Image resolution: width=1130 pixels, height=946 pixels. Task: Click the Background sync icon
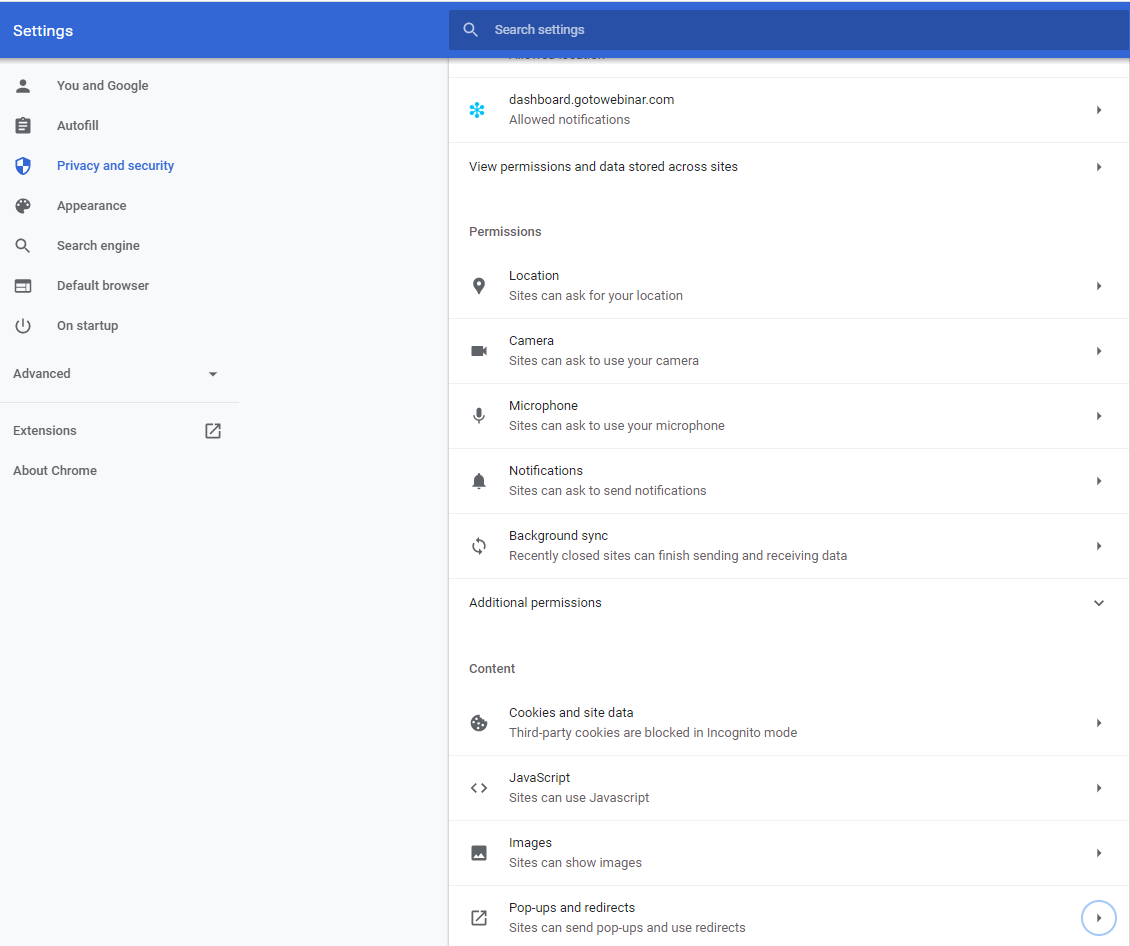point(479,546)
